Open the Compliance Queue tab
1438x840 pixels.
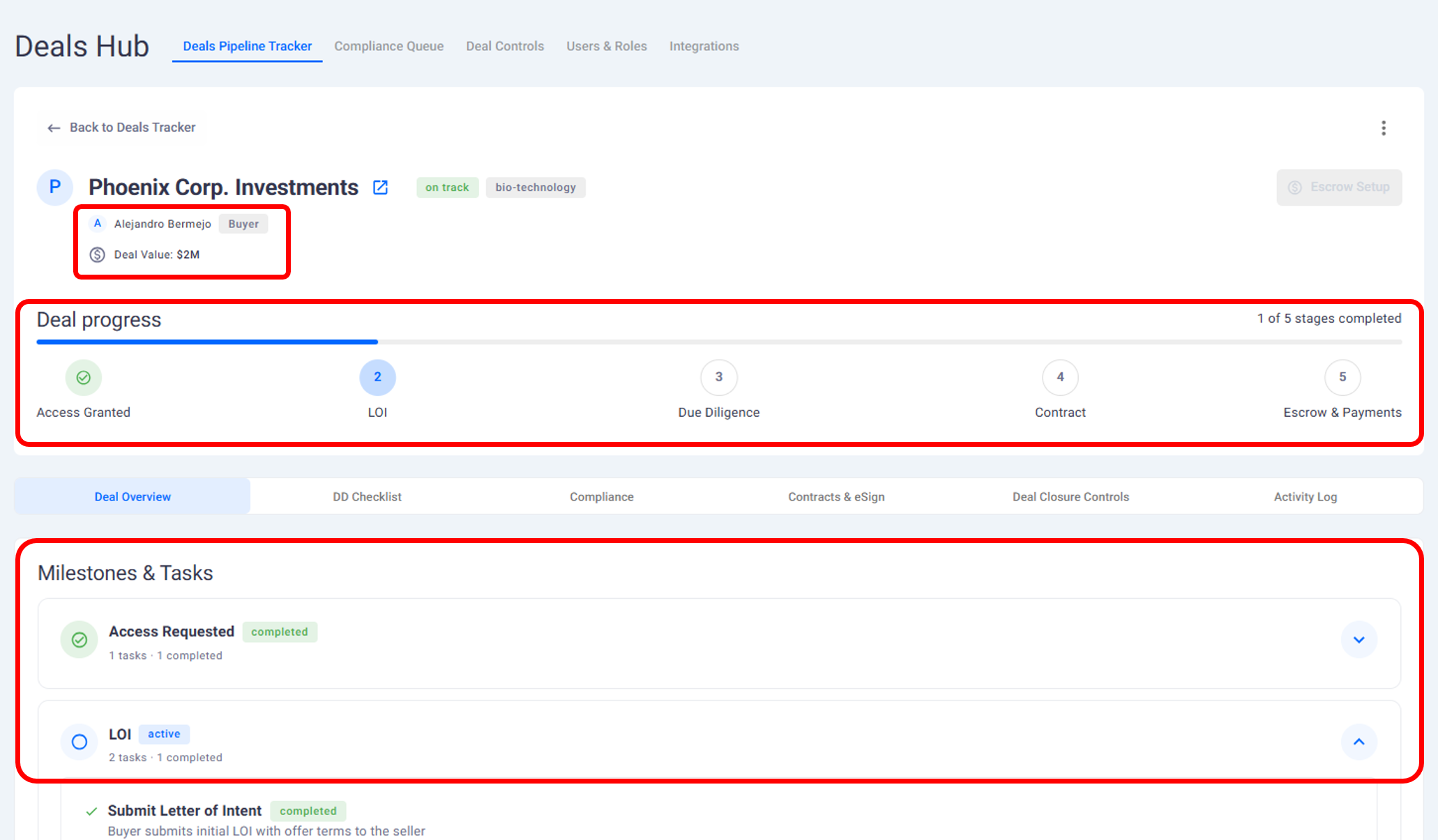(388, 46)
